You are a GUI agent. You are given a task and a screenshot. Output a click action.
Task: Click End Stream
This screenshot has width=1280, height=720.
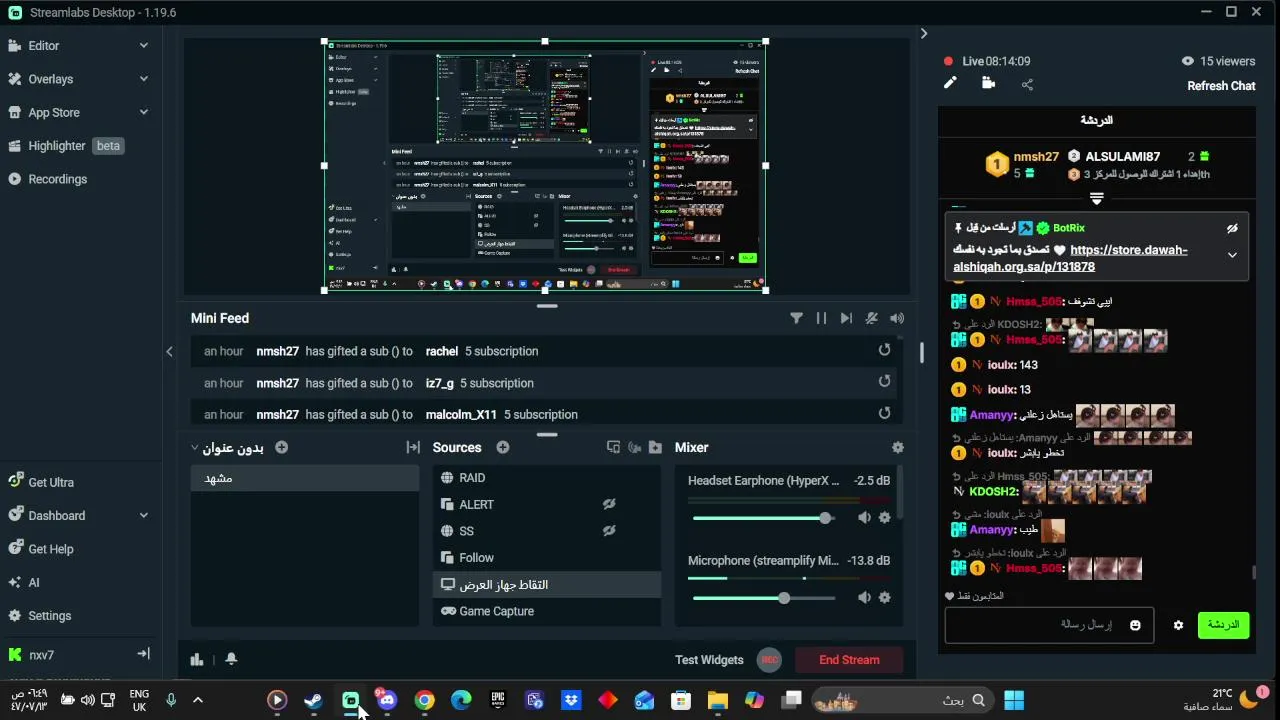849,660
